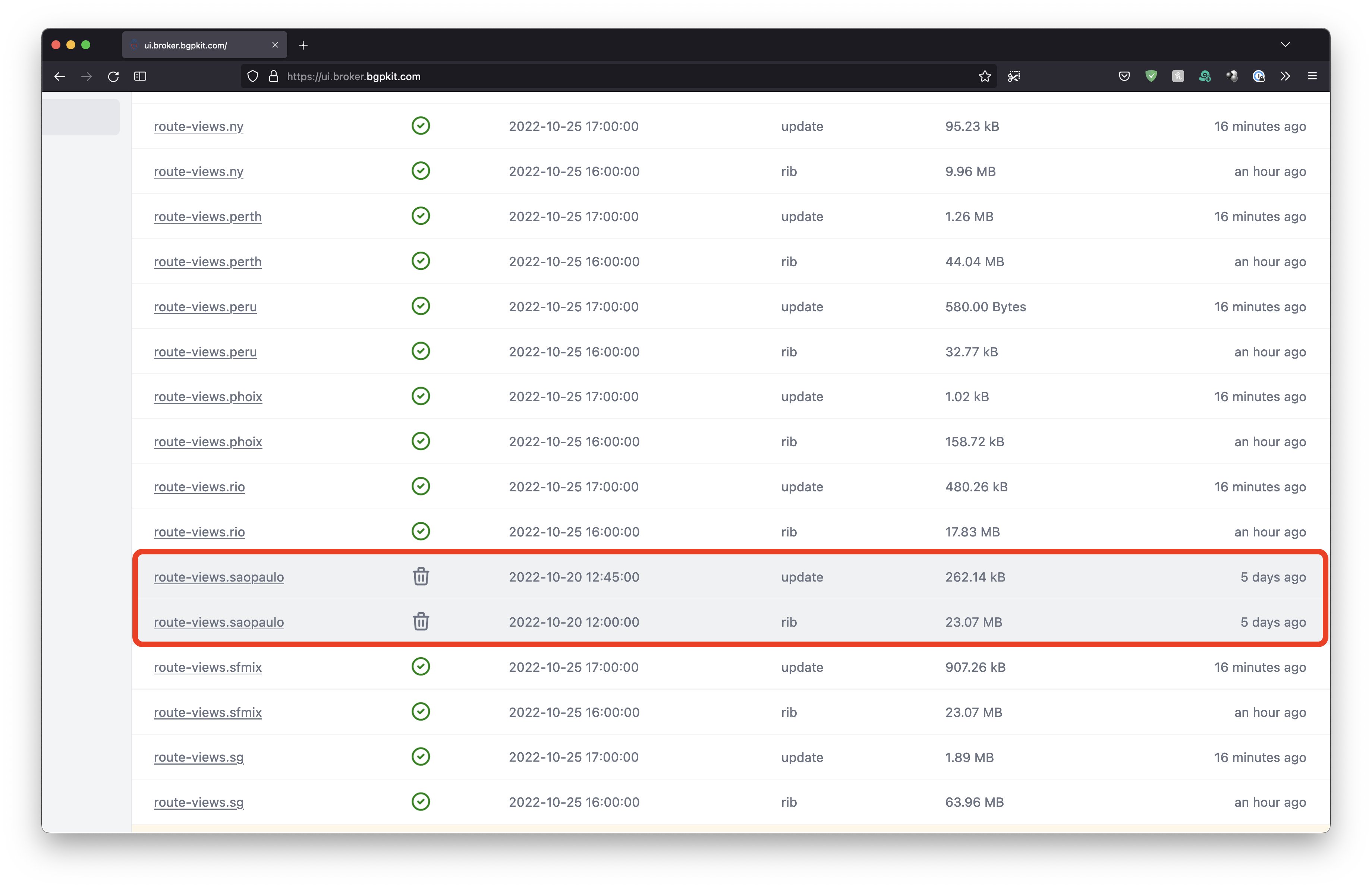Click the padlock site security icon
1372x888 pixels.
pos(274,76)
